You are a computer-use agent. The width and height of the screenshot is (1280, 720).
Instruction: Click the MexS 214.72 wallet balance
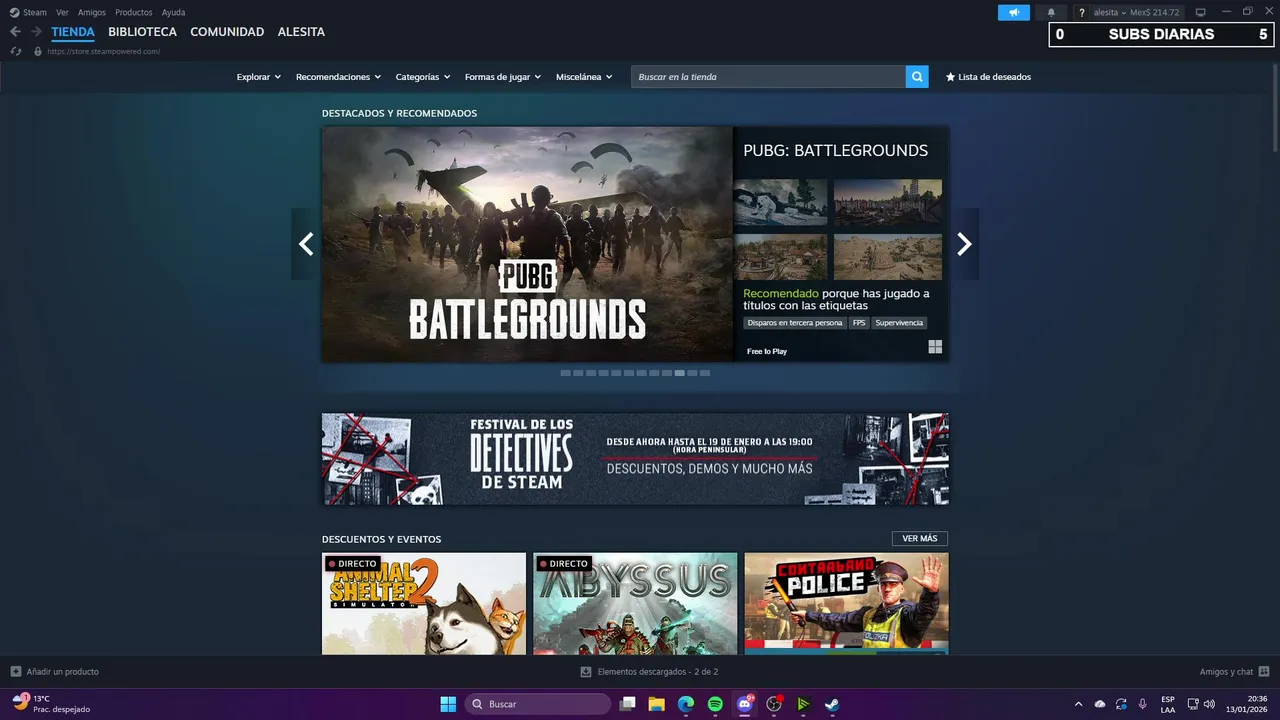(1155, 12)
